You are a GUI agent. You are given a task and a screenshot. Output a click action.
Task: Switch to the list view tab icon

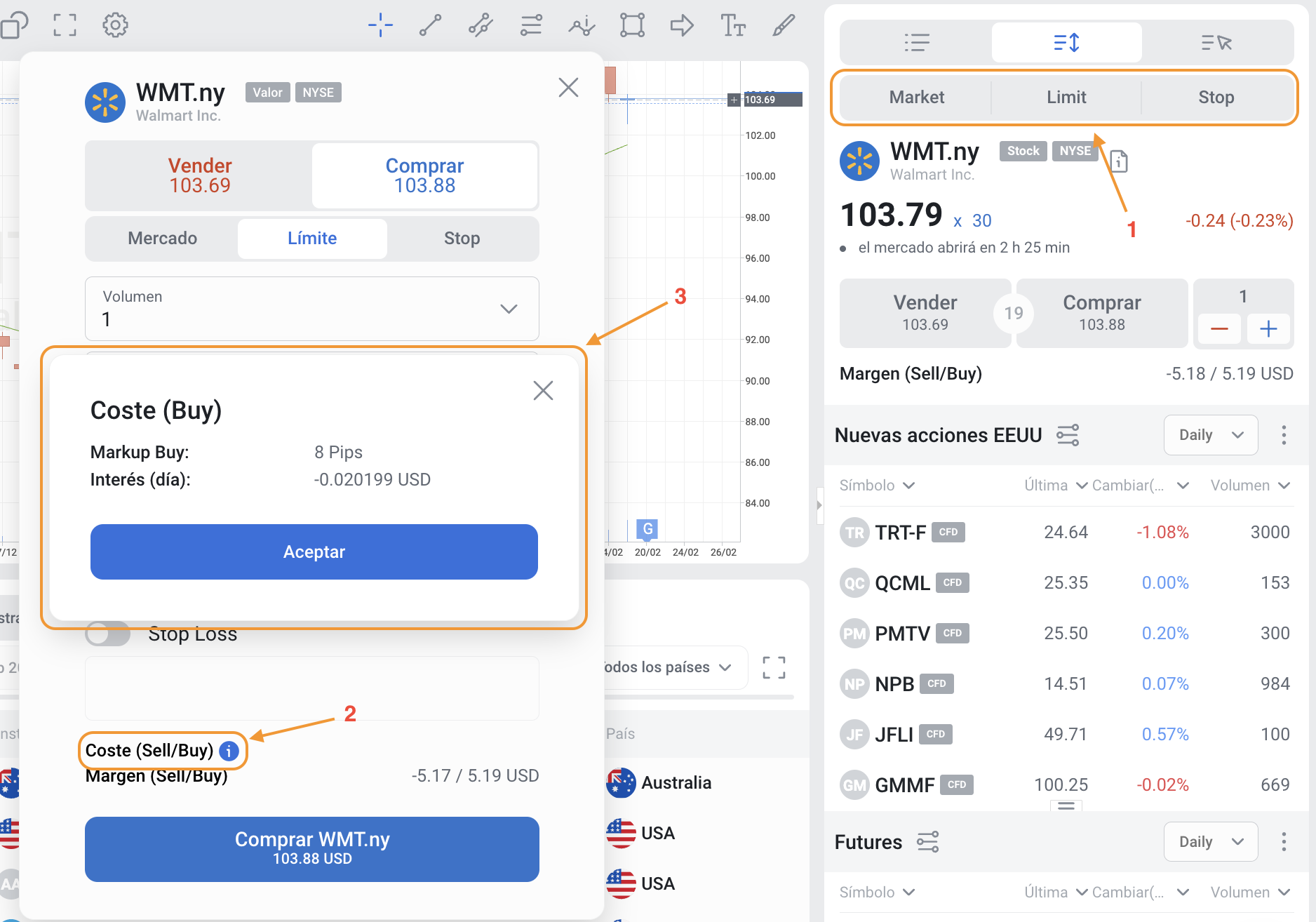[917, 43]
